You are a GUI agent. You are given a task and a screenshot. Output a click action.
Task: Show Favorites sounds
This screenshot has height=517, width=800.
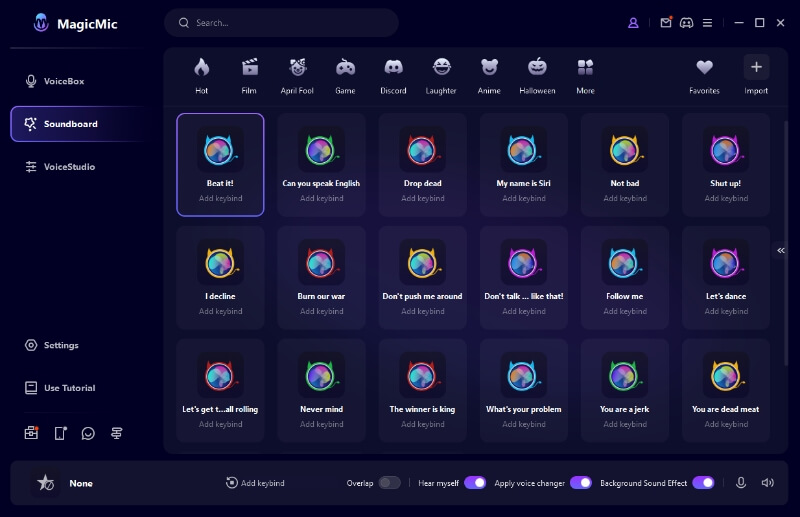pyautogui.click(x=704, y=76)
